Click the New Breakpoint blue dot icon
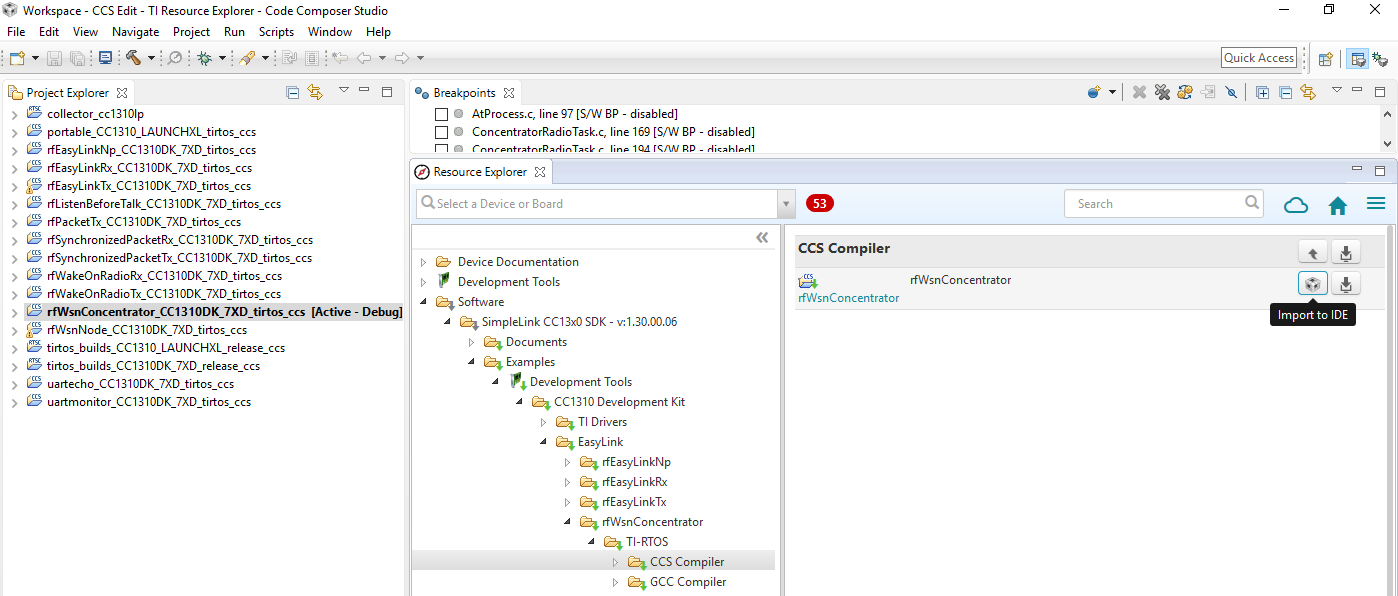 (1096, 92)
